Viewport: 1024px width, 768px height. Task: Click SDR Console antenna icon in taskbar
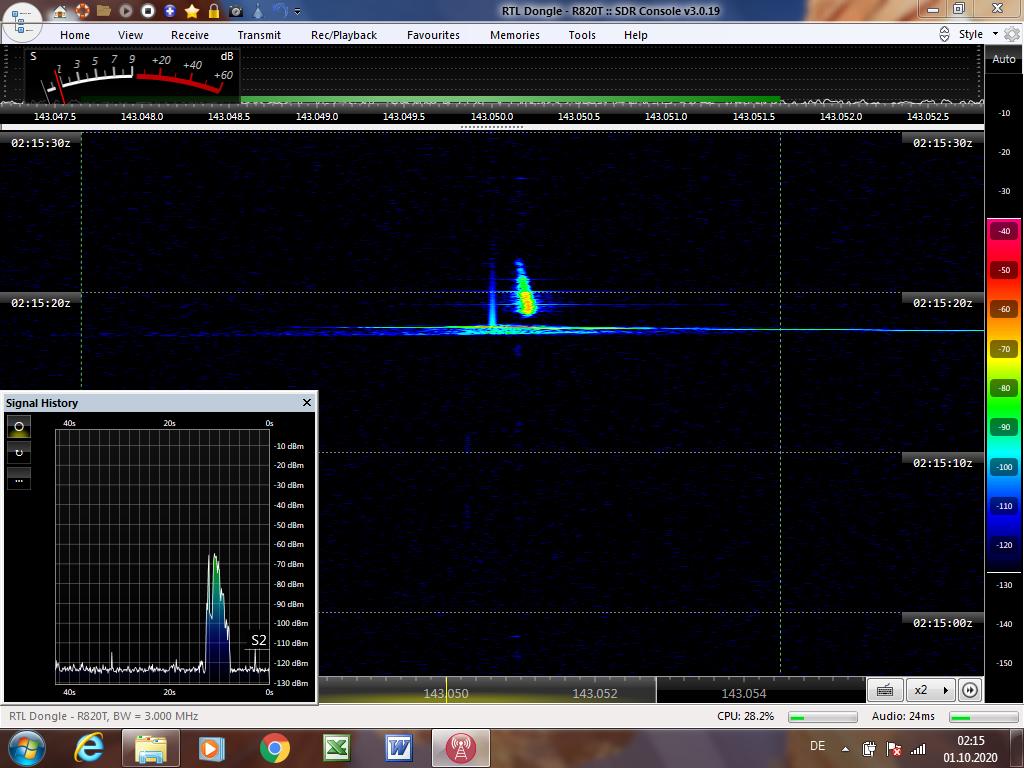tap(460, 748)
